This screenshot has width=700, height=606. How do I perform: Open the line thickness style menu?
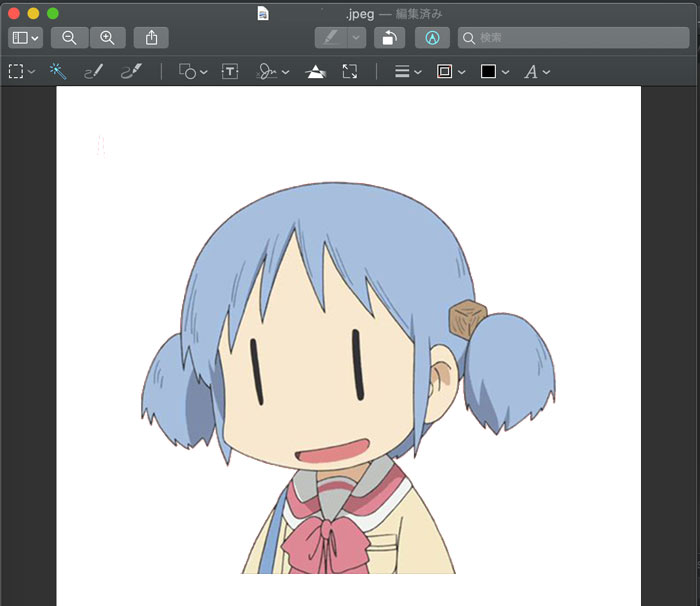point(407,72)
